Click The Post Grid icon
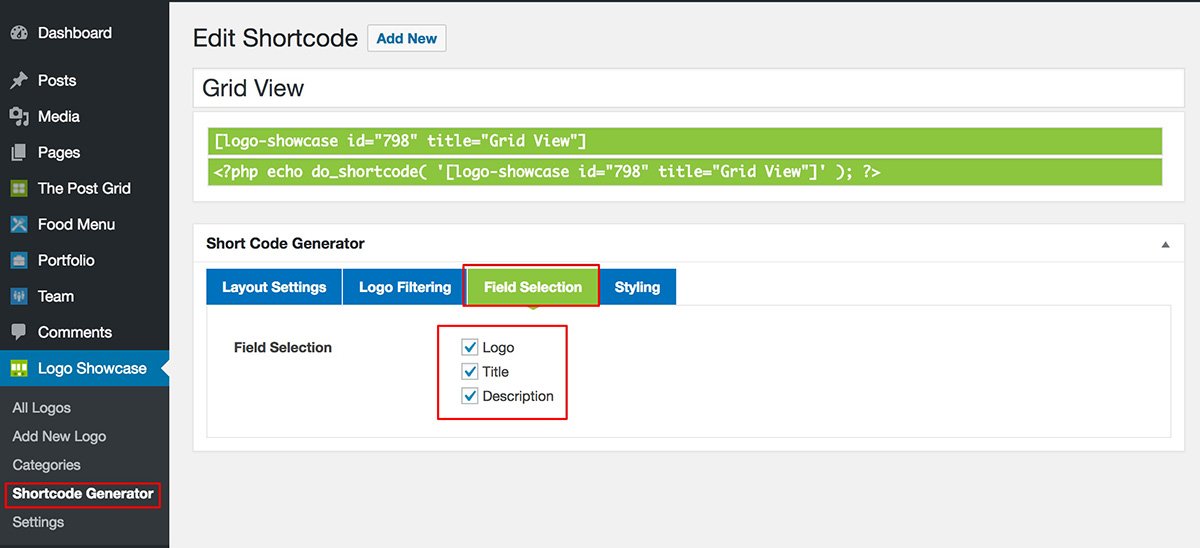This screenshot has width=1200, height=548. click(19, 188)
